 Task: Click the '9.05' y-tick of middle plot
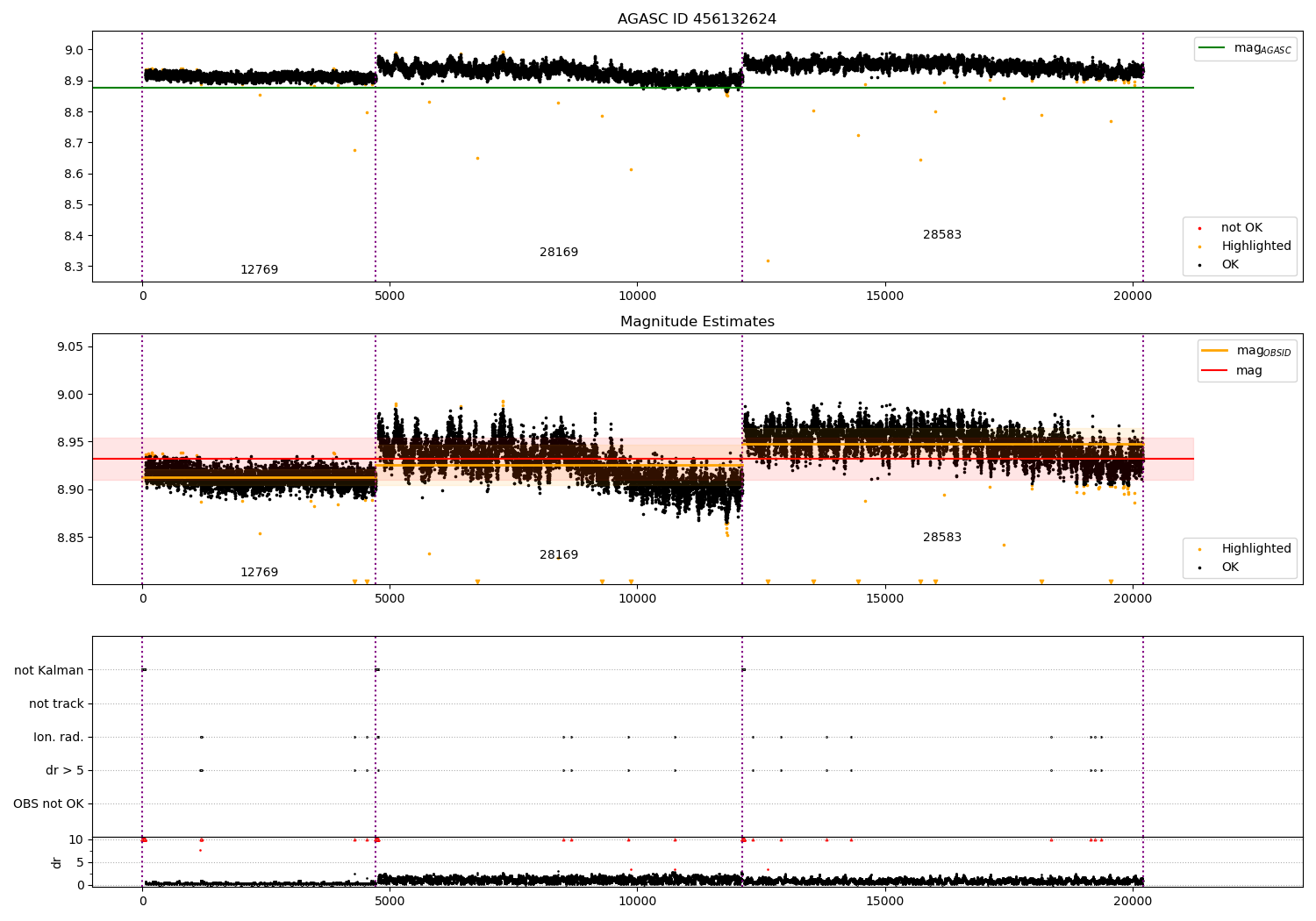(69, 347)
